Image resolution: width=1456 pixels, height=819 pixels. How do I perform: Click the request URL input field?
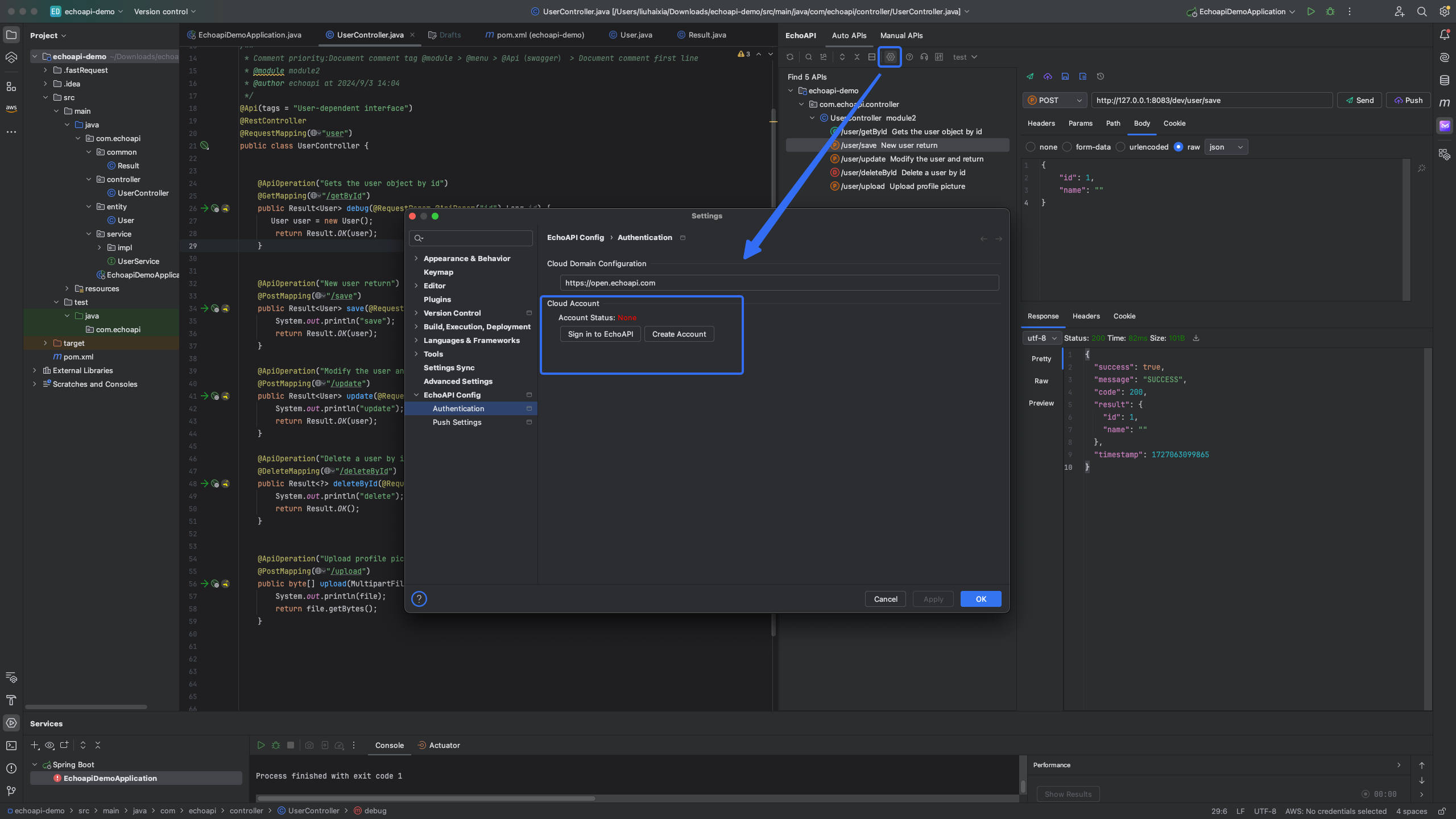pos(1212,100)
